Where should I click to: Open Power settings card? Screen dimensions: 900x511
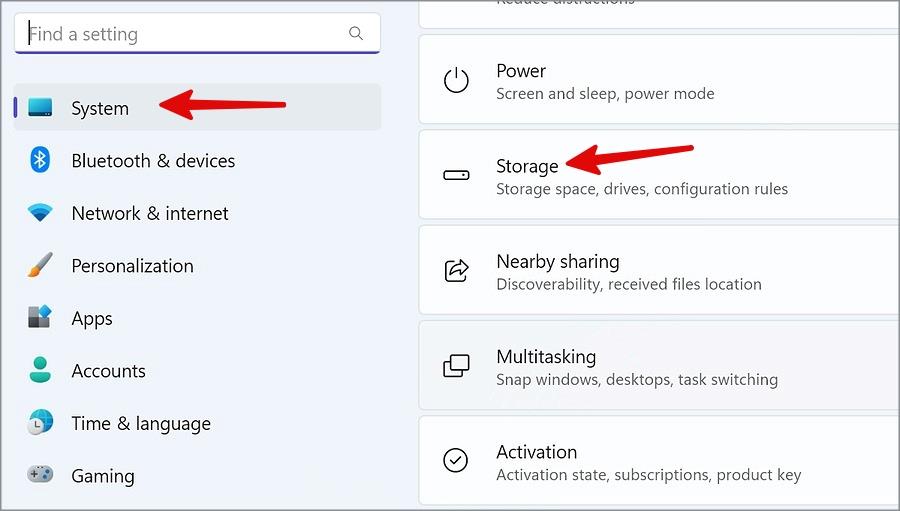point(659,79)
